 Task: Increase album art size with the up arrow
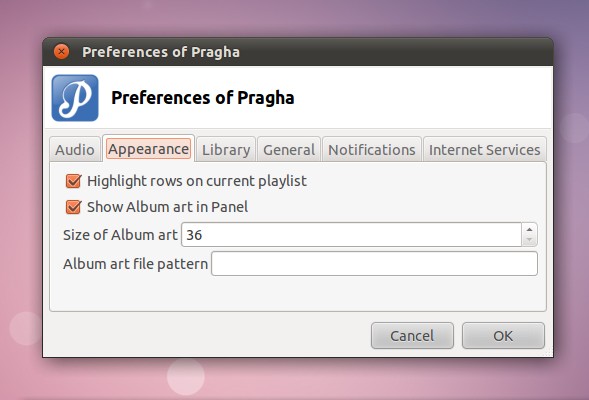click(x=529, y=229)
